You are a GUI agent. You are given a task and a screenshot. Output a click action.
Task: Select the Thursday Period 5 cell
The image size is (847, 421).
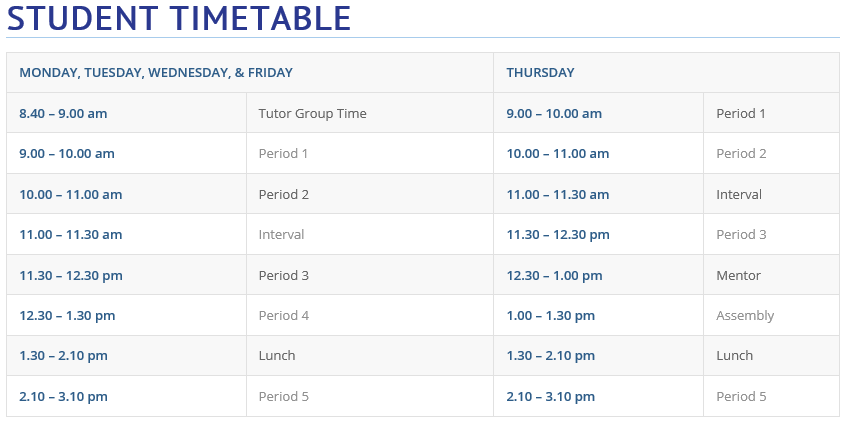pyautogui.click(x=741, y=397)
